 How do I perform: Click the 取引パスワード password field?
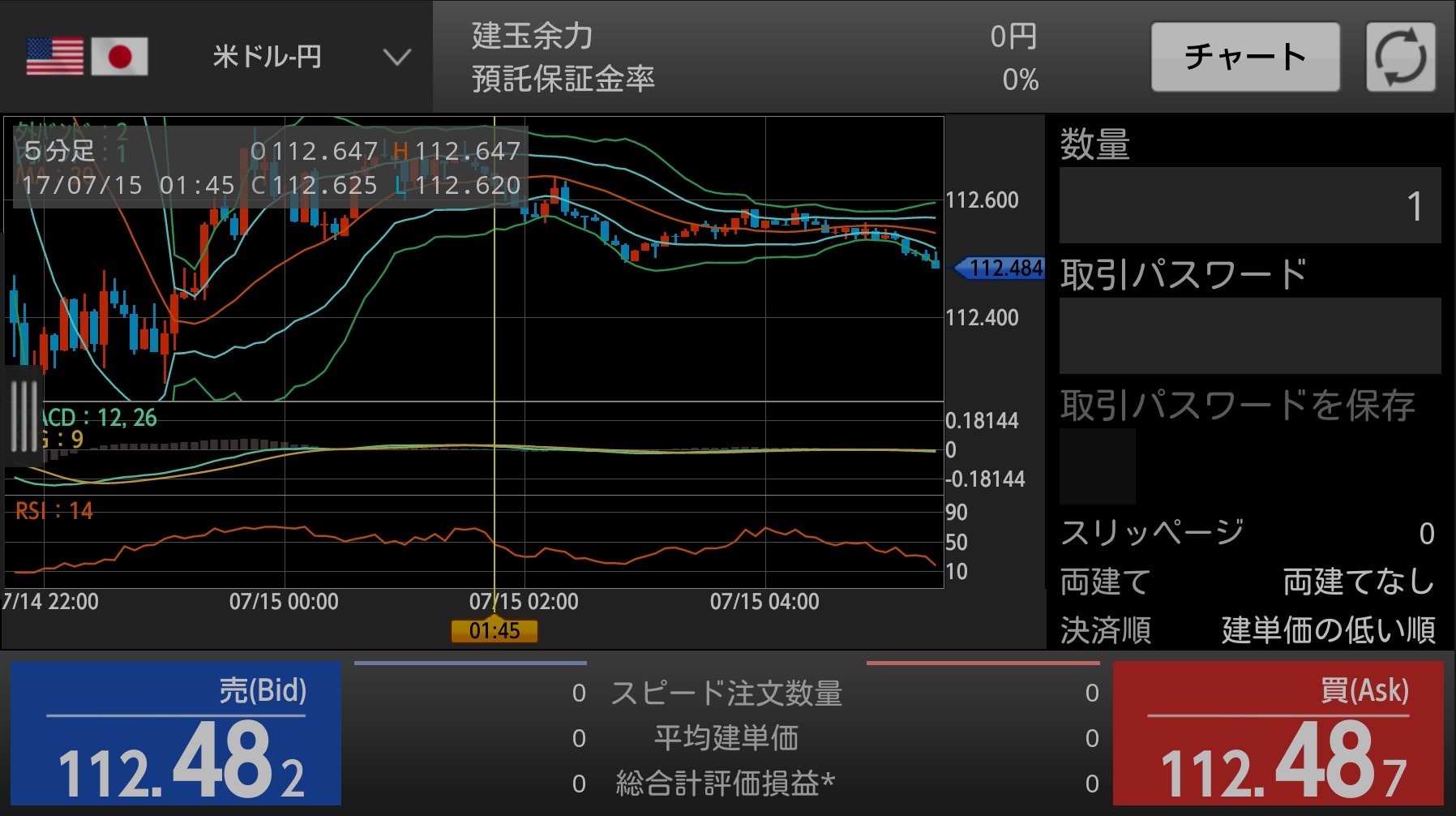[x=1249, y=335]
